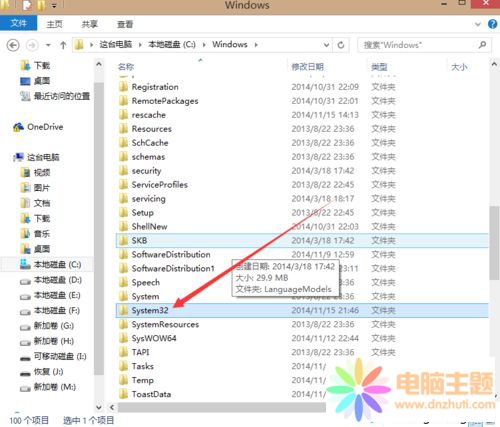Screen dimensions: 500x427
Task: Select 最近访问的位置 in favorites
Action: click(55, 96)
